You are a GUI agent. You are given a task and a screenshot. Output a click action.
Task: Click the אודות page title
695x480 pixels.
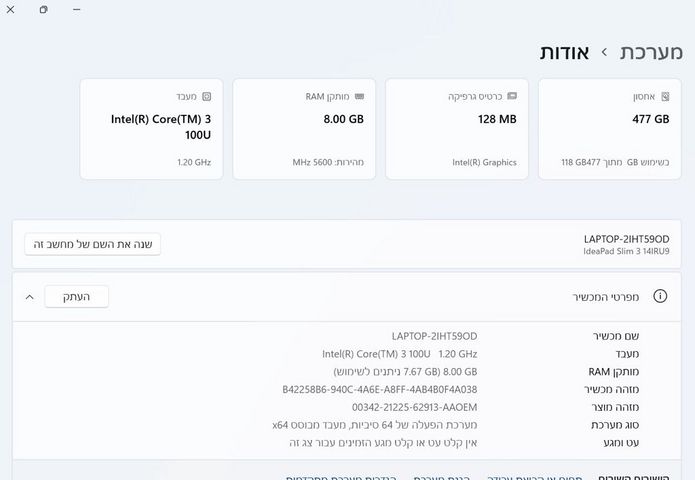coord(564,52)
